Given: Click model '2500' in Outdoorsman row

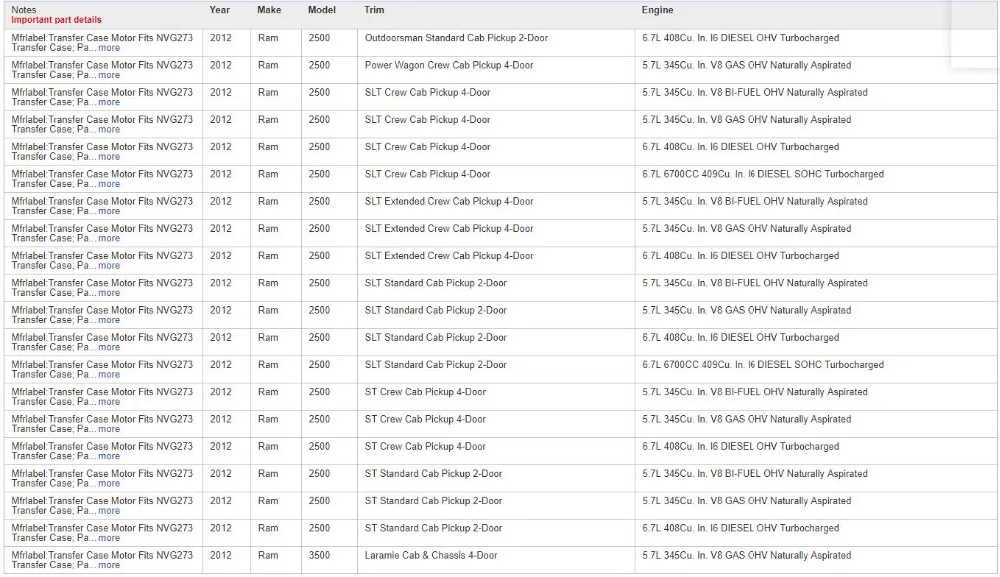Looking at the screenshot, I should pyautogui.click(x=320, y=38).
